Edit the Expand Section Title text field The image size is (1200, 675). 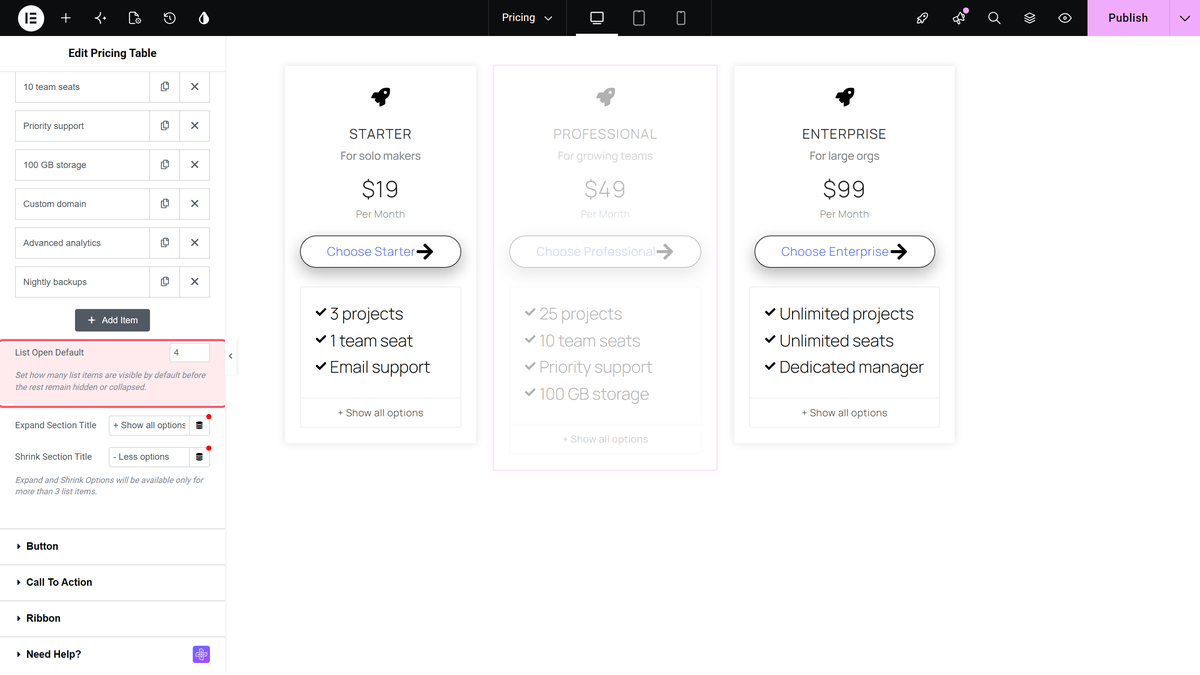pyautogui.click(x=149, y=425)
